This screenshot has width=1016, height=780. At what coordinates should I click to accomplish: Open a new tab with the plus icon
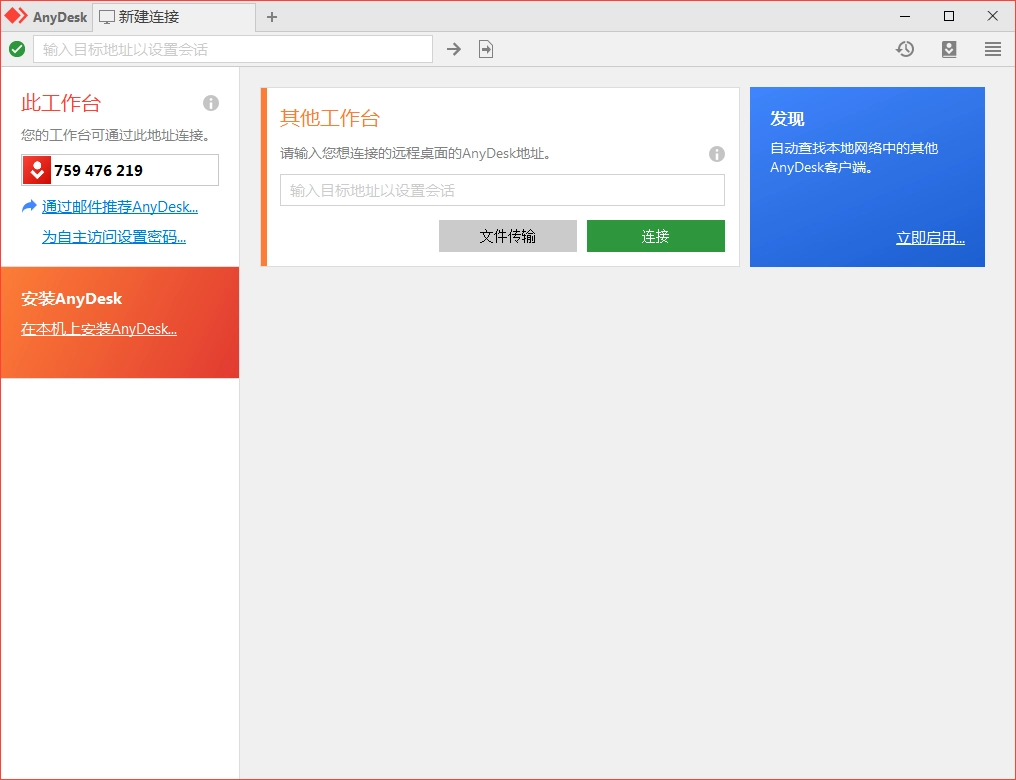tap(271, 16)
